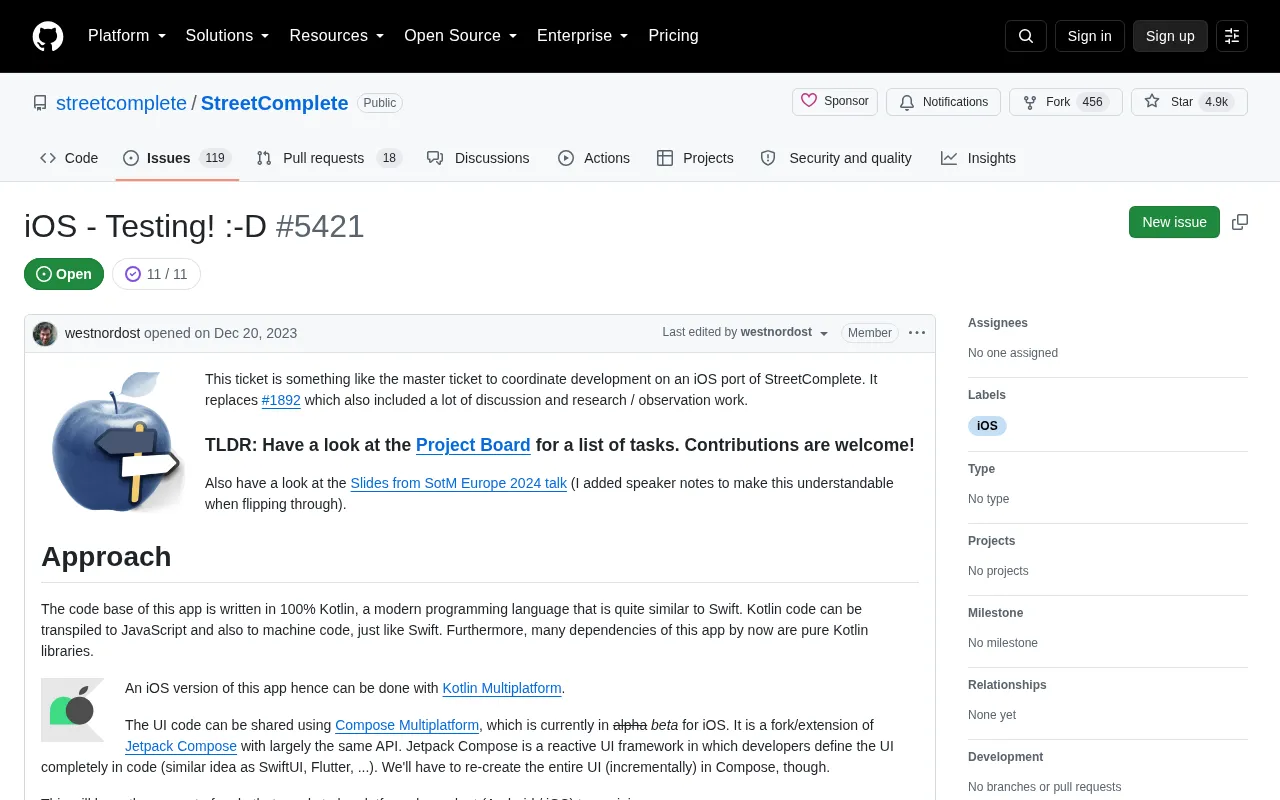Open the streetcomplete owner link
This screenshot has width=1280, height=800.
[x=121, y=103]
